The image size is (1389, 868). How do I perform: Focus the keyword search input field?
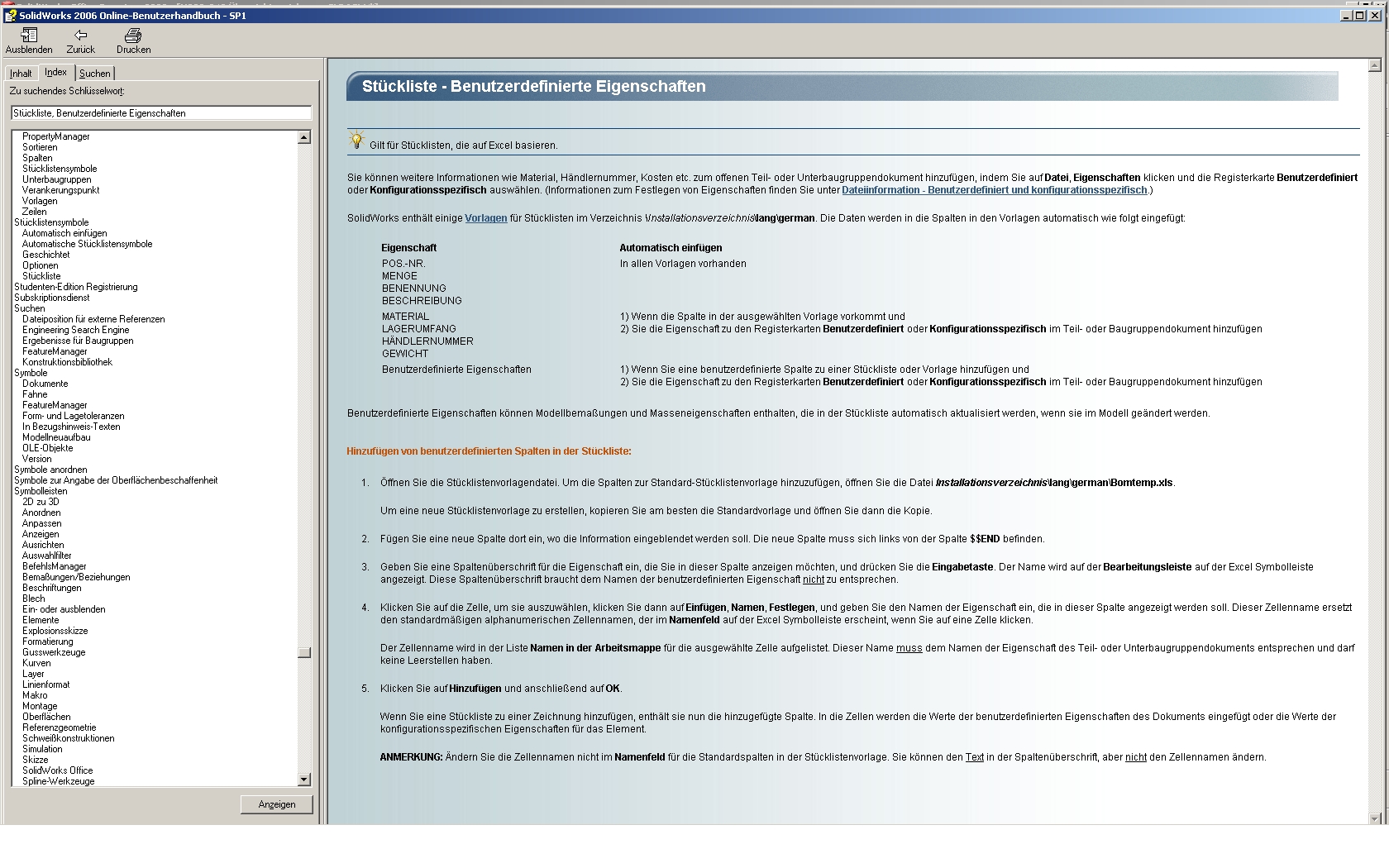pyautogui.click(x=161, y=113)
